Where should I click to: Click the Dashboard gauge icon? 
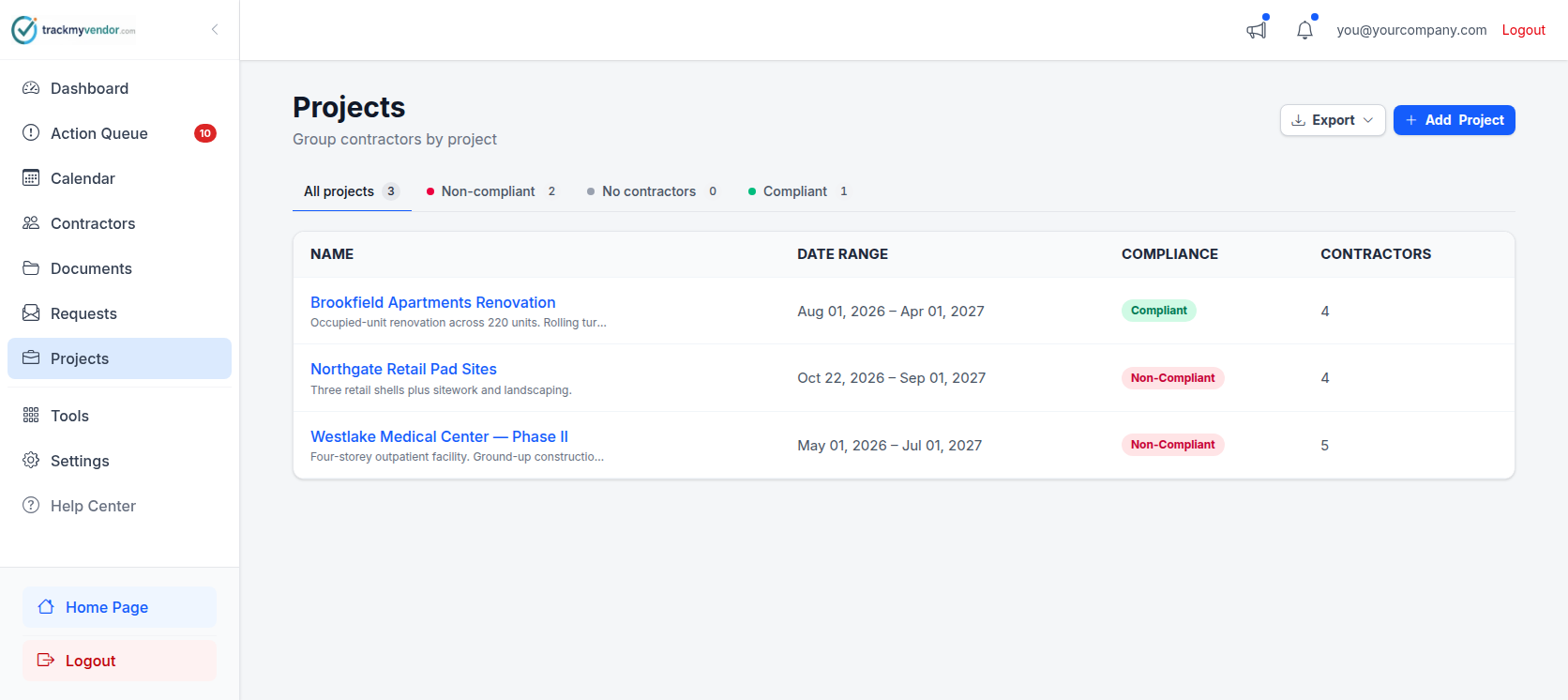tap(31, 88)
